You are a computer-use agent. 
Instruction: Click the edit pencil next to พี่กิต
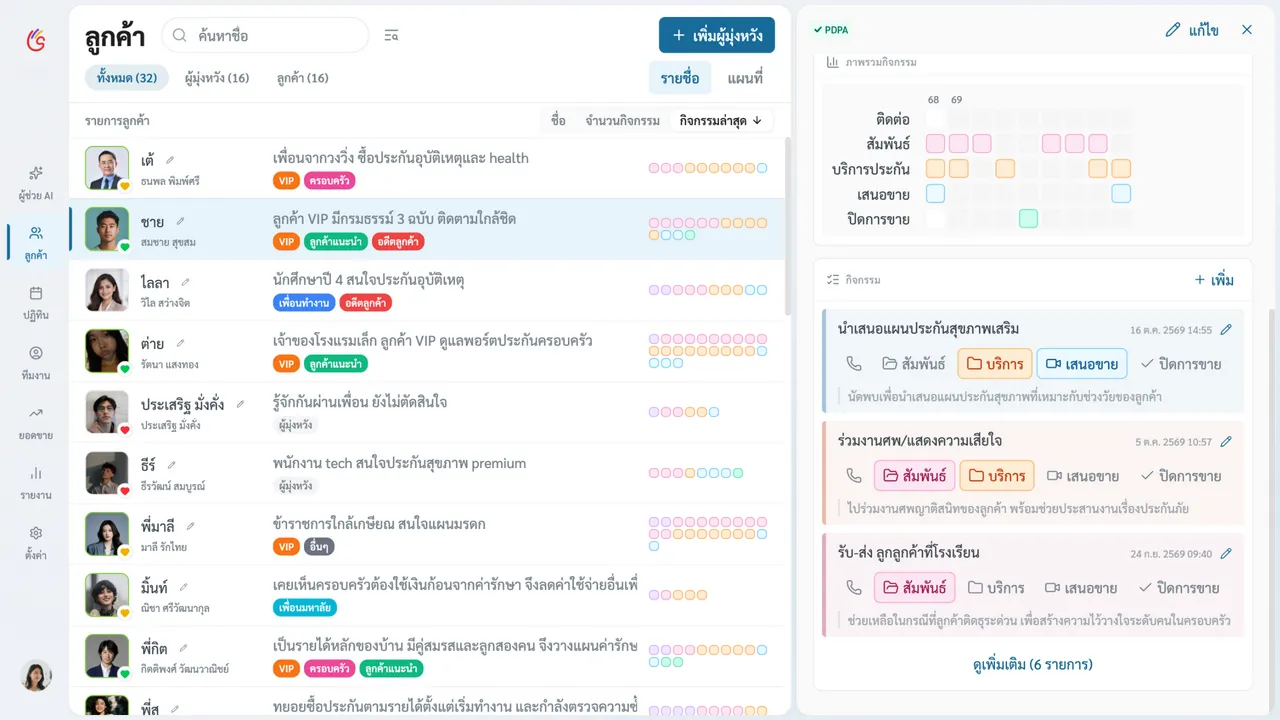click(183, 648)
